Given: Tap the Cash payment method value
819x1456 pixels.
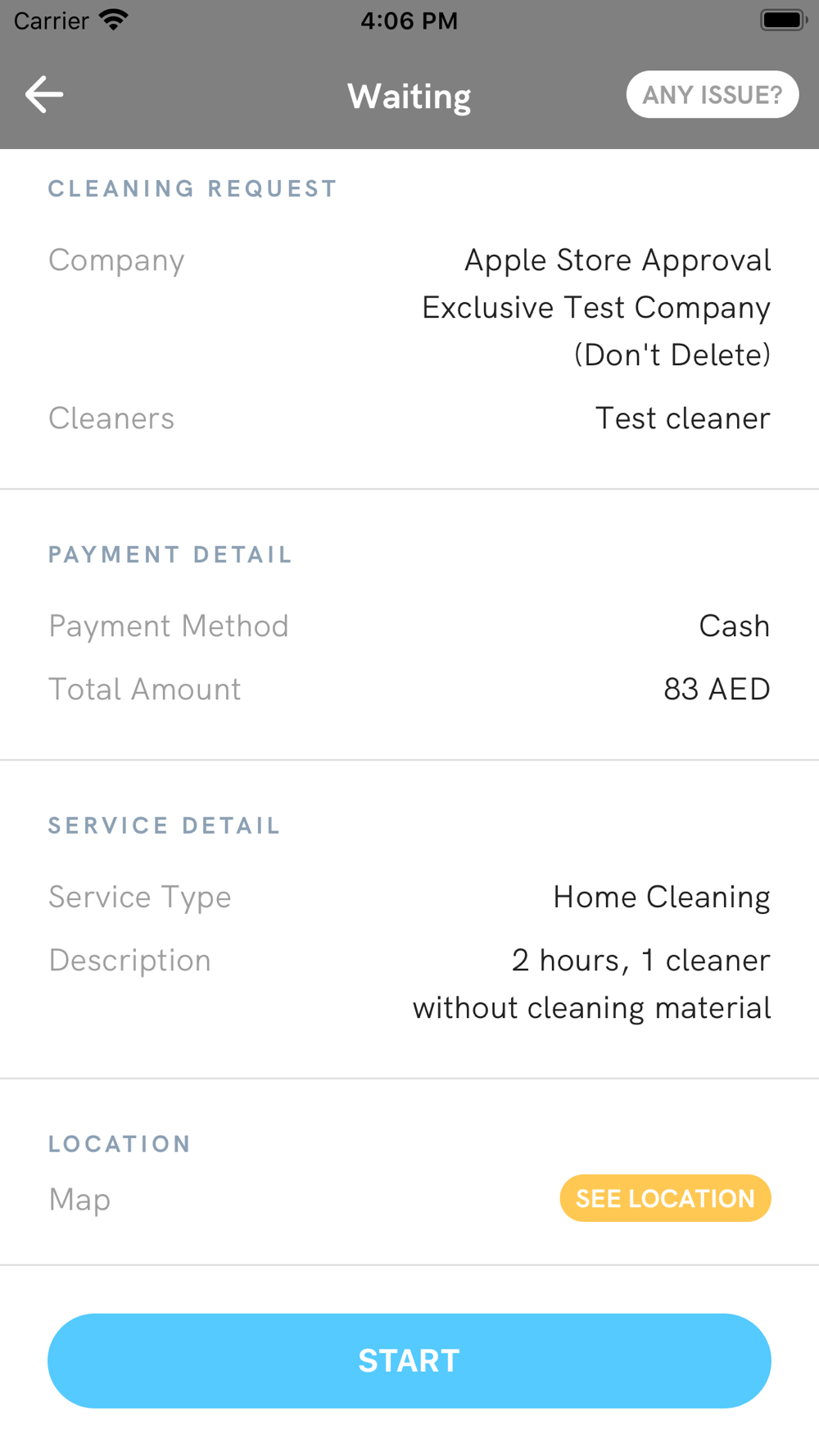Looking at the screenshot, I should pos(734,626).
